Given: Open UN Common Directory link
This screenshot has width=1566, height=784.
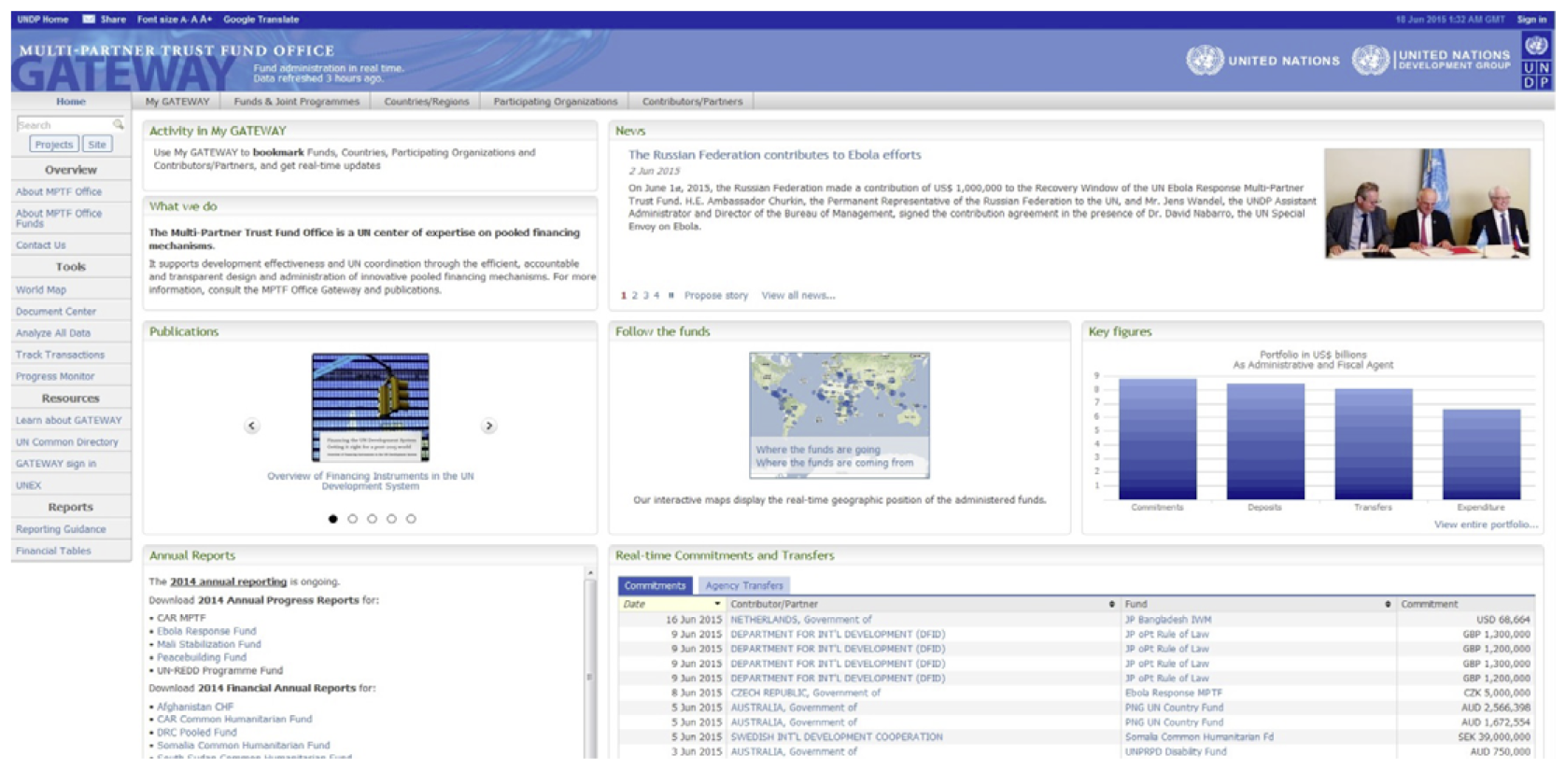Looking at the screenshot, I should 67,441.
